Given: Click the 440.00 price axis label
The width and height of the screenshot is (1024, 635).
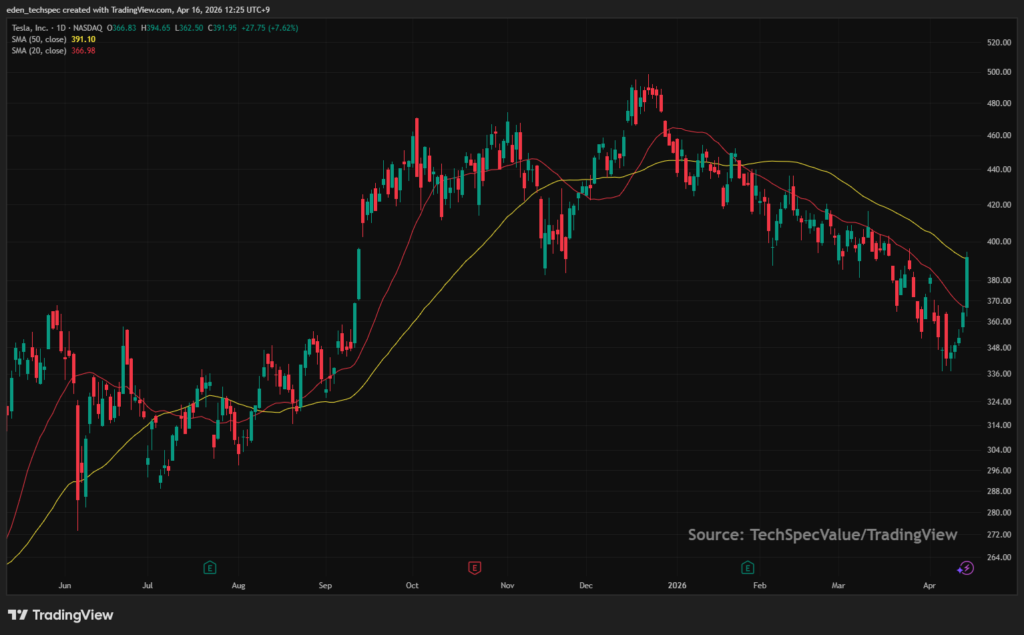Looking at the screenshot, I should (999, 169).
